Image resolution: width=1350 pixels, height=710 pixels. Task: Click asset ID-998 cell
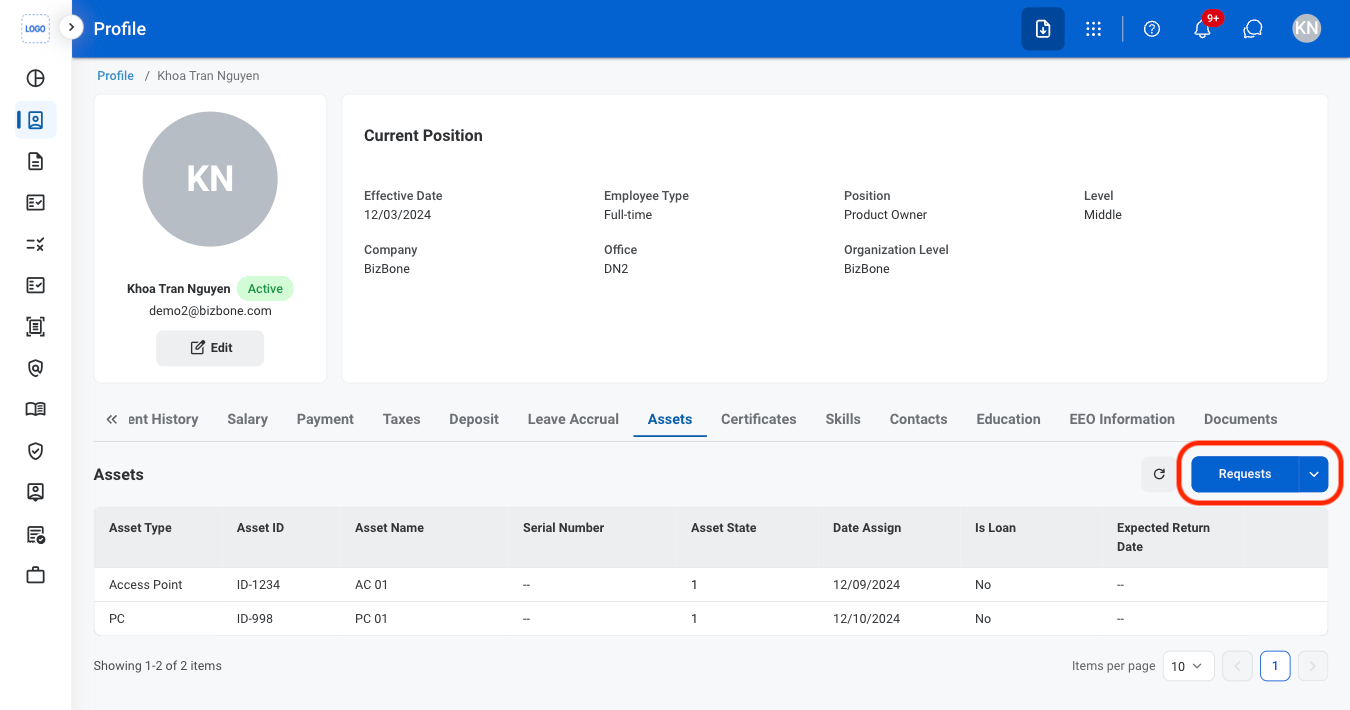[x=255, y=619]
